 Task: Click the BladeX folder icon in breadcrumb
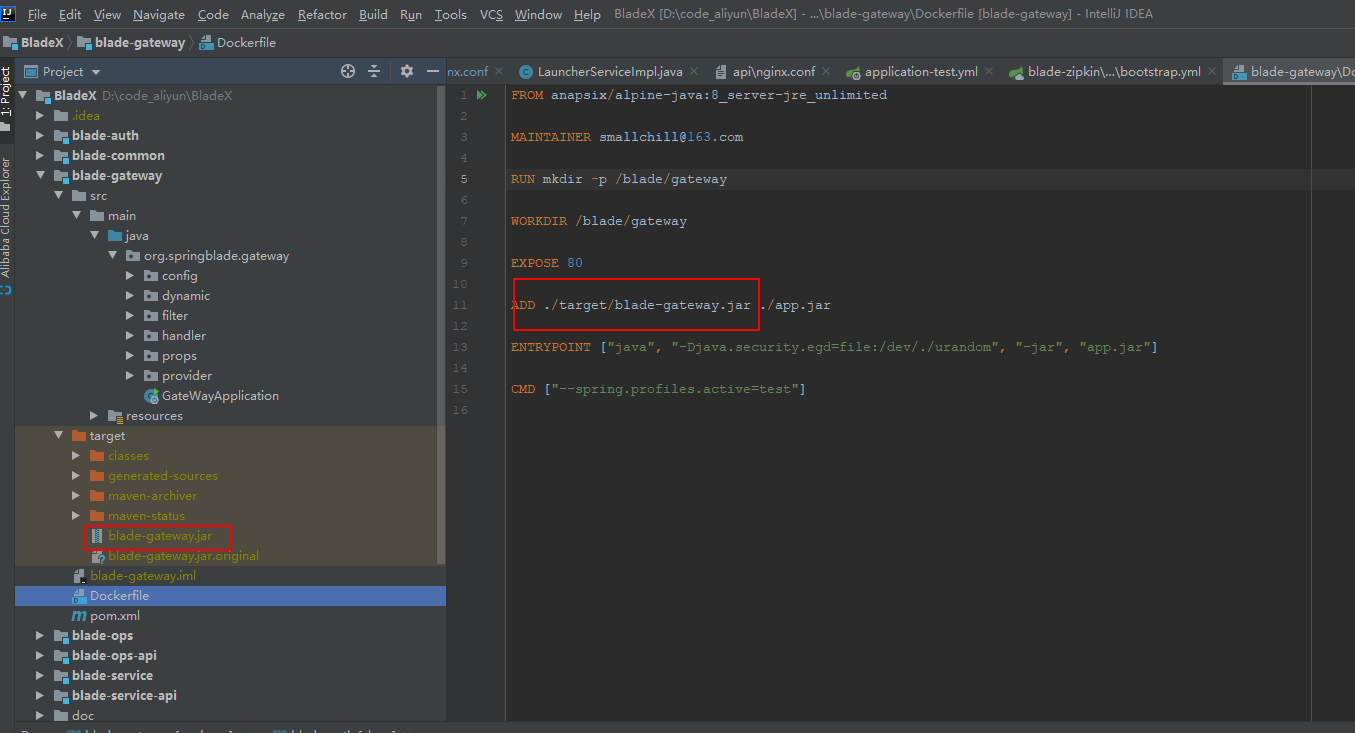point(10,43)
